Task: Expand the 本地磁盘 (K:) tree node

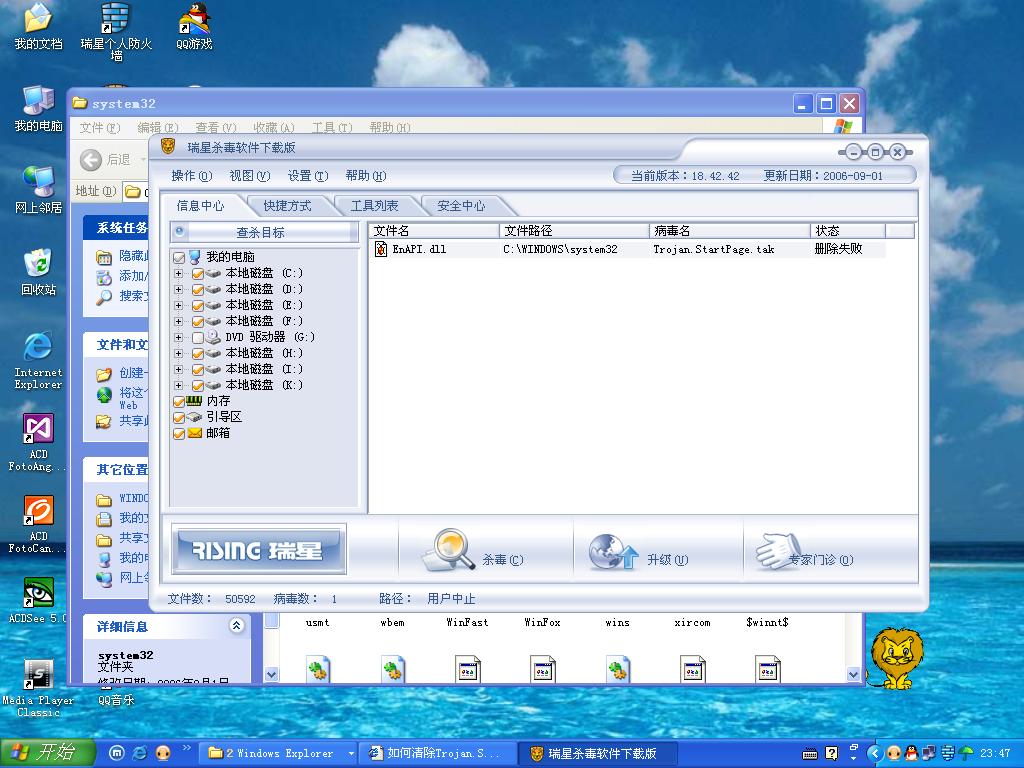Action: pos(179,385)
